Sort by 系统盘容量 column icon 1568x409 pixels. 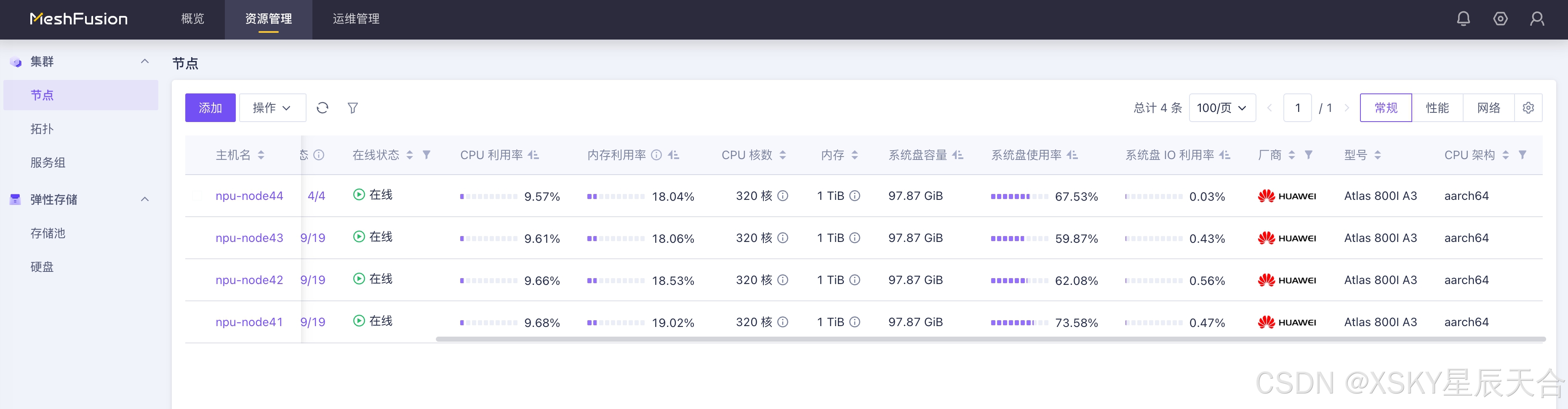pos(958,155)
